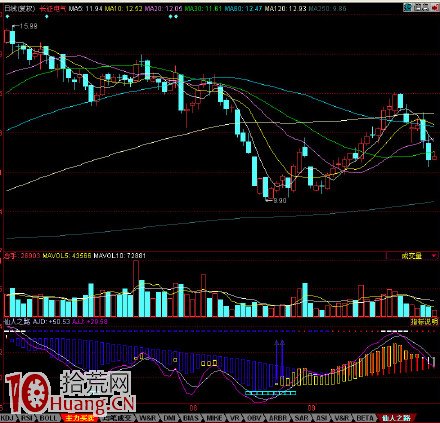The width and height of the screenshot is (440, 423).
Task: Click the 9.90 low price label
Action: click(x=280, y=200)
